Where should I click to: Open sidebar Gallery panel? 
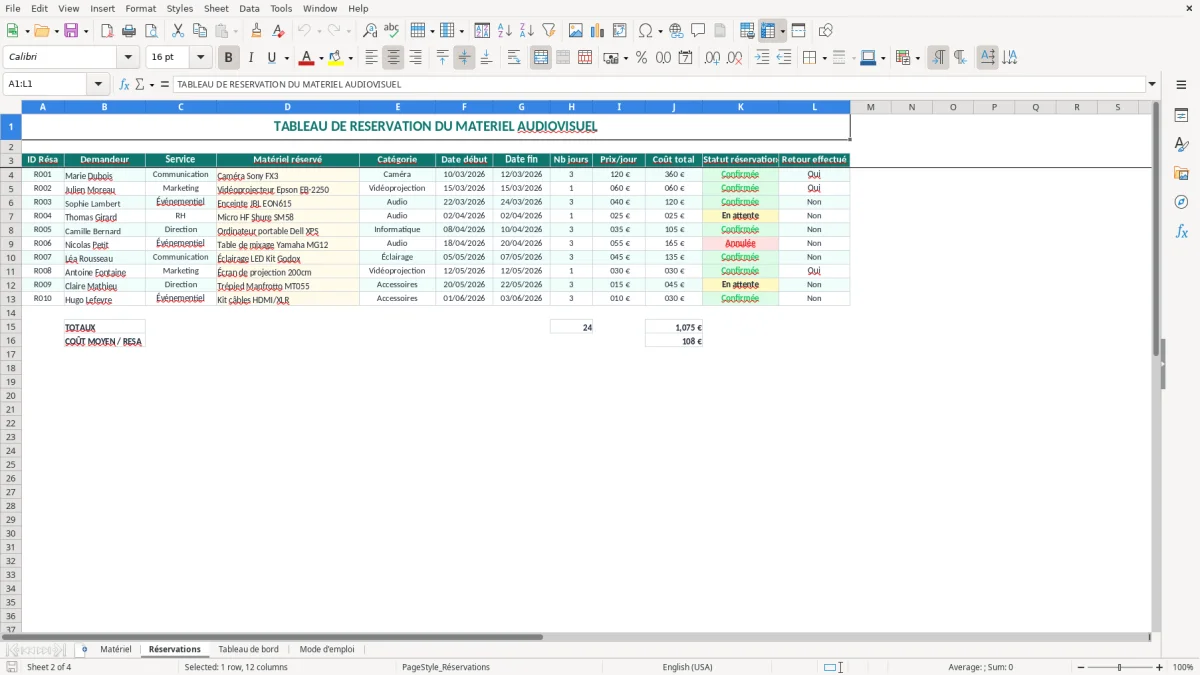(1181, 173)
